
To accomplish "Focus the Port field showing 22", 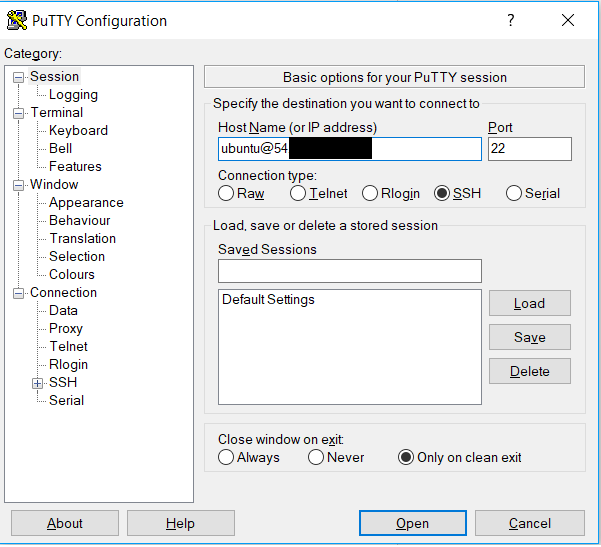I will [530, 149].
